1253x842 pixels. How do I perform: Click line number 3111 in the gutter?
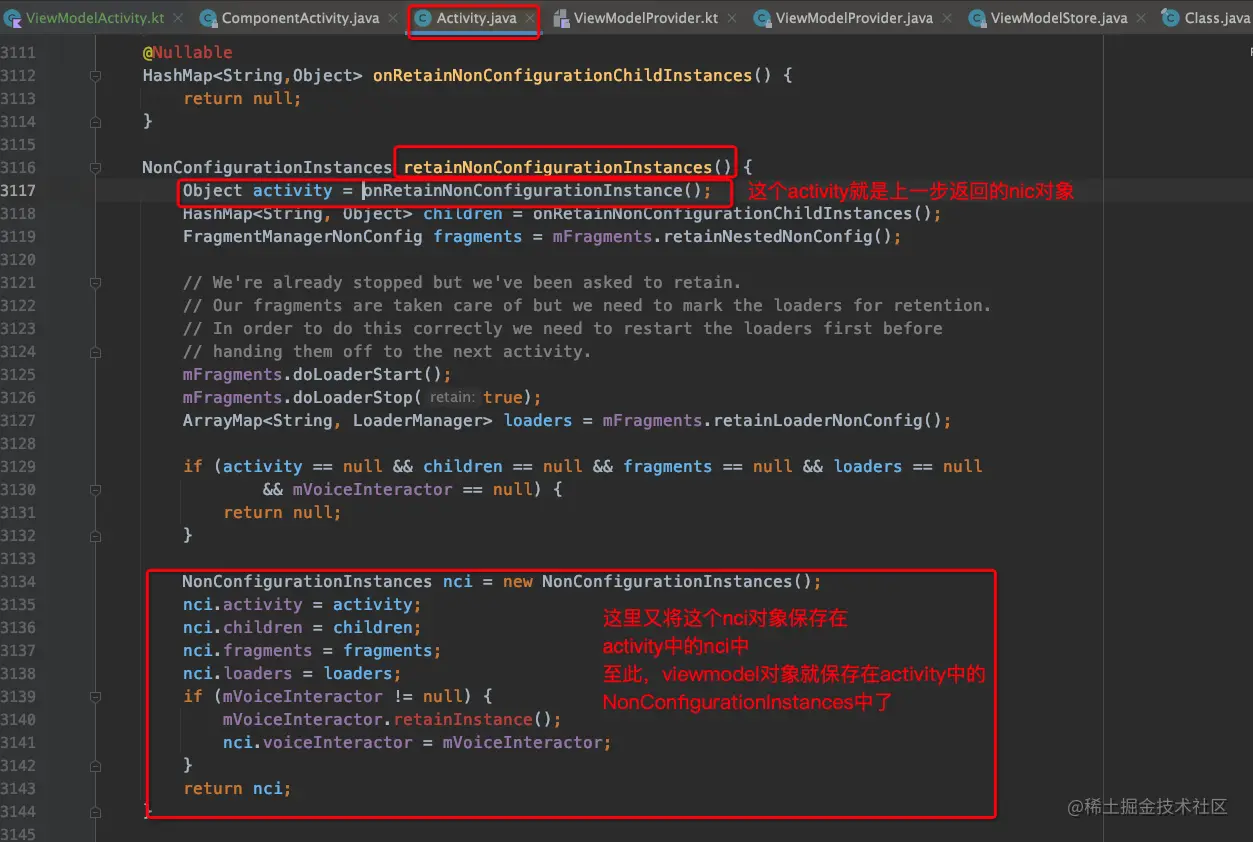(18, 52)
